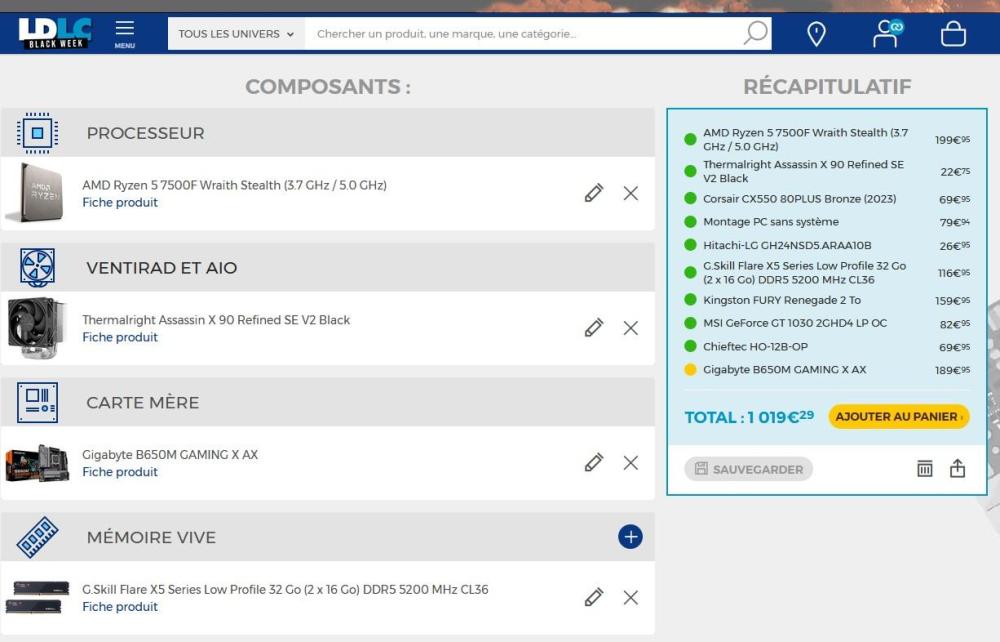Remove the Gigabyte B650M GAMING X AX motherboard

pyautogui.click(x=631, y=462)
